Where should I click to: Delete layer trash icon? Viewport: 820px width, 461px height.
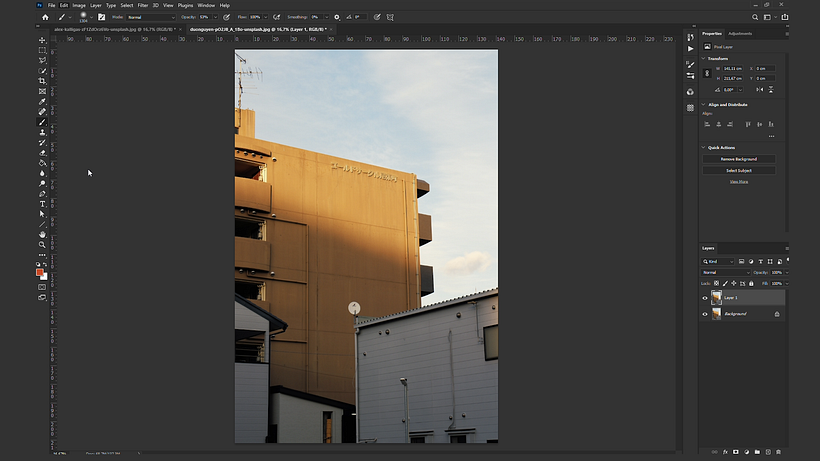click(x=779, y=452)
